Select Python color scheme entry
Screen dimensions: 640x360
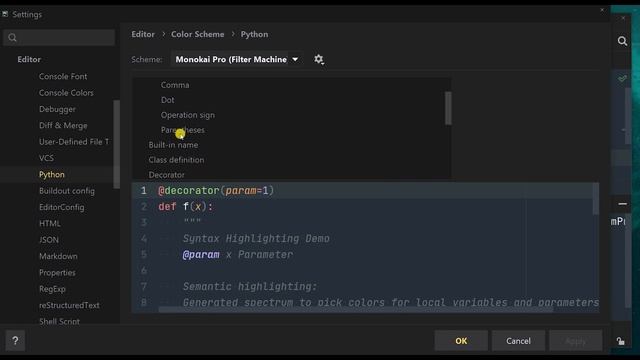[52, 174]
